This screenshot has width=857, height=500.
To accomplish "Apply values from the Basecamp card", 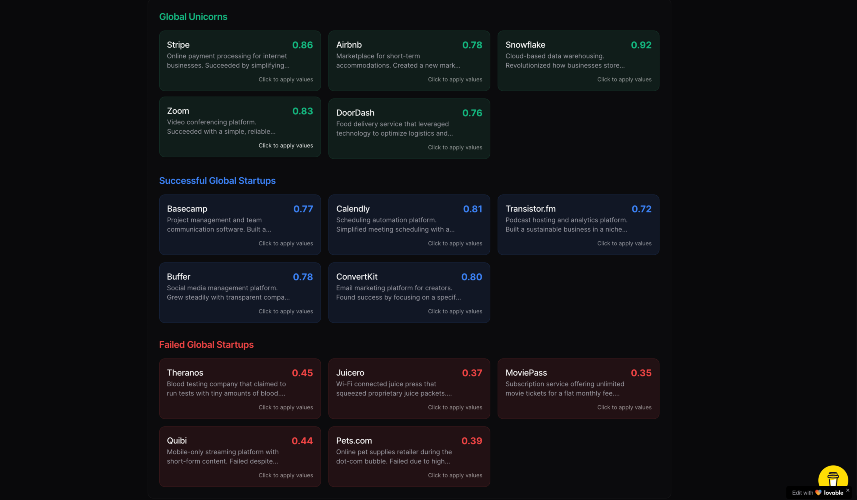I will [240, 225].
